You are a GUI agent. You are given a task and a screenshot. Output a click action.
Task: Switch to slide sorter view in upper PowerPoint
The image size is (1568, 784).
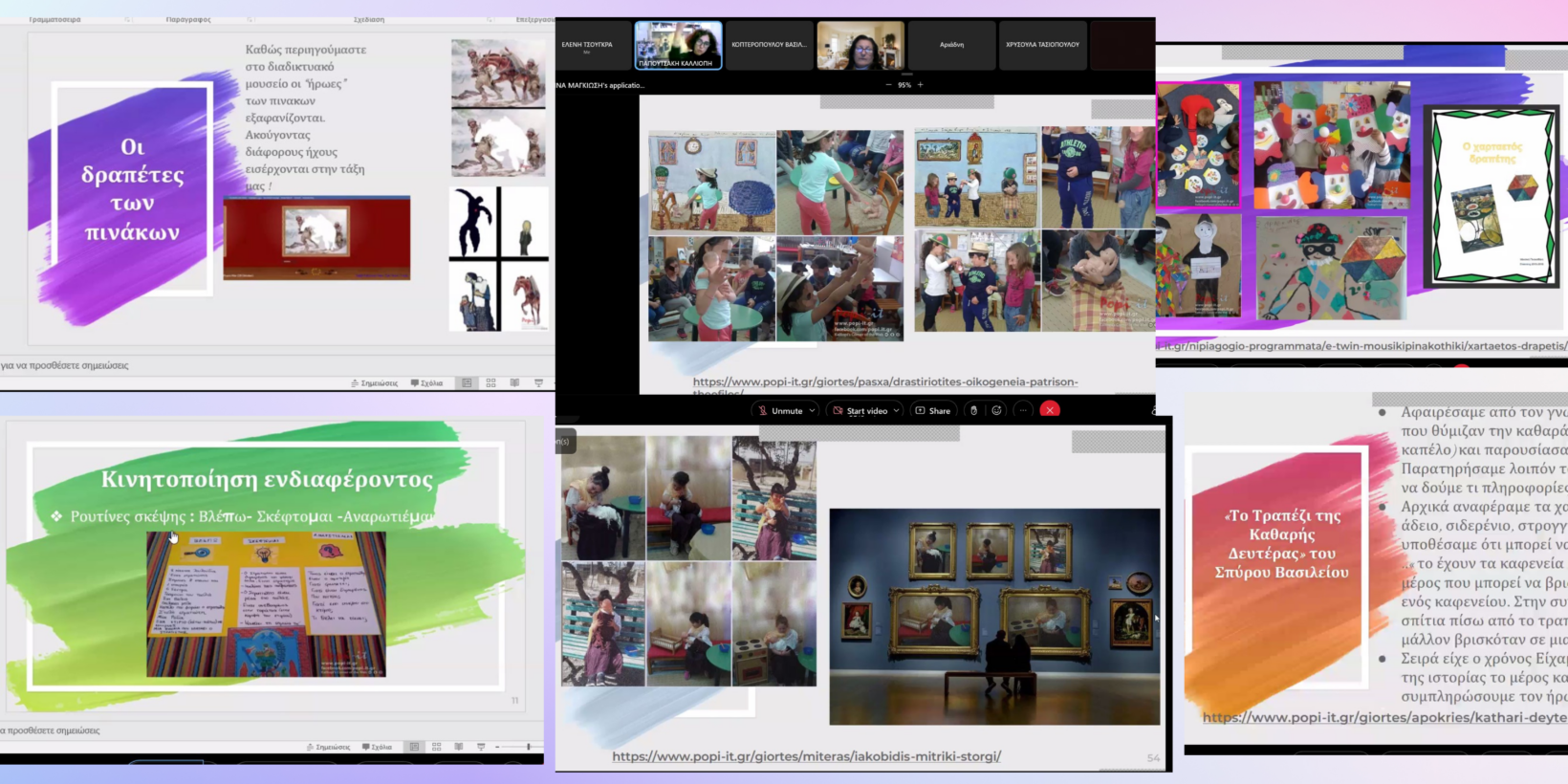[x=491, y=383]
